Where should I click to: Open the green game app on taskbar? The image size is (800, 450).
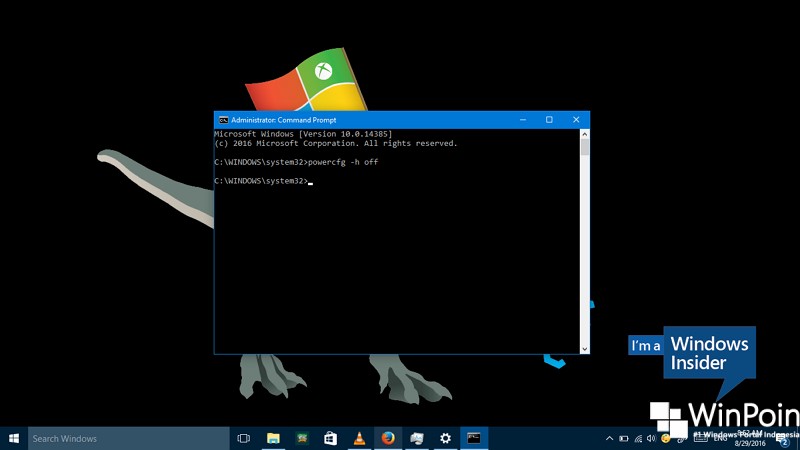(302, 438)
